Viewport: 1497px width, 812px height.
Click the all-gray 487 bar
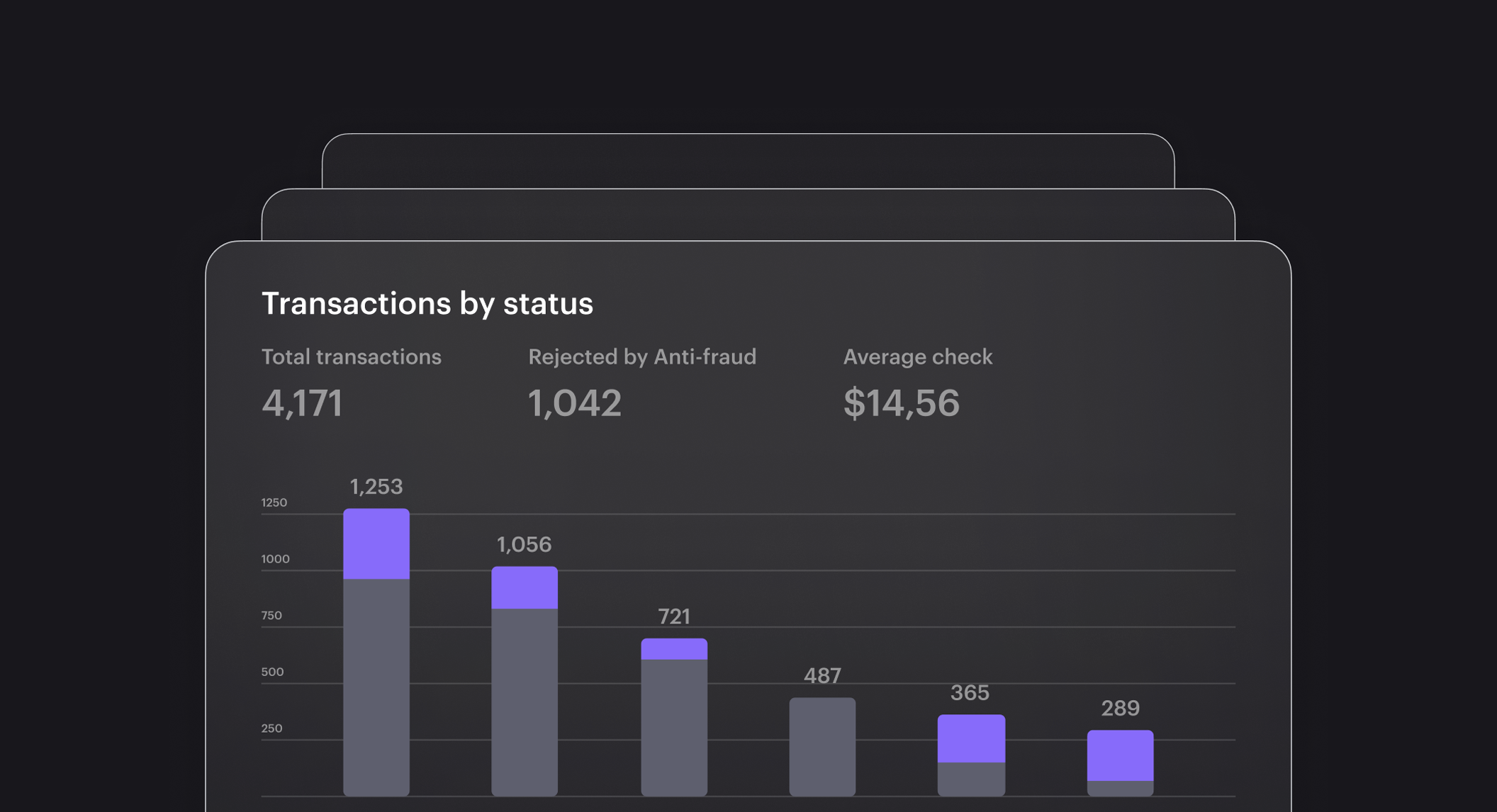click(822, 747)
